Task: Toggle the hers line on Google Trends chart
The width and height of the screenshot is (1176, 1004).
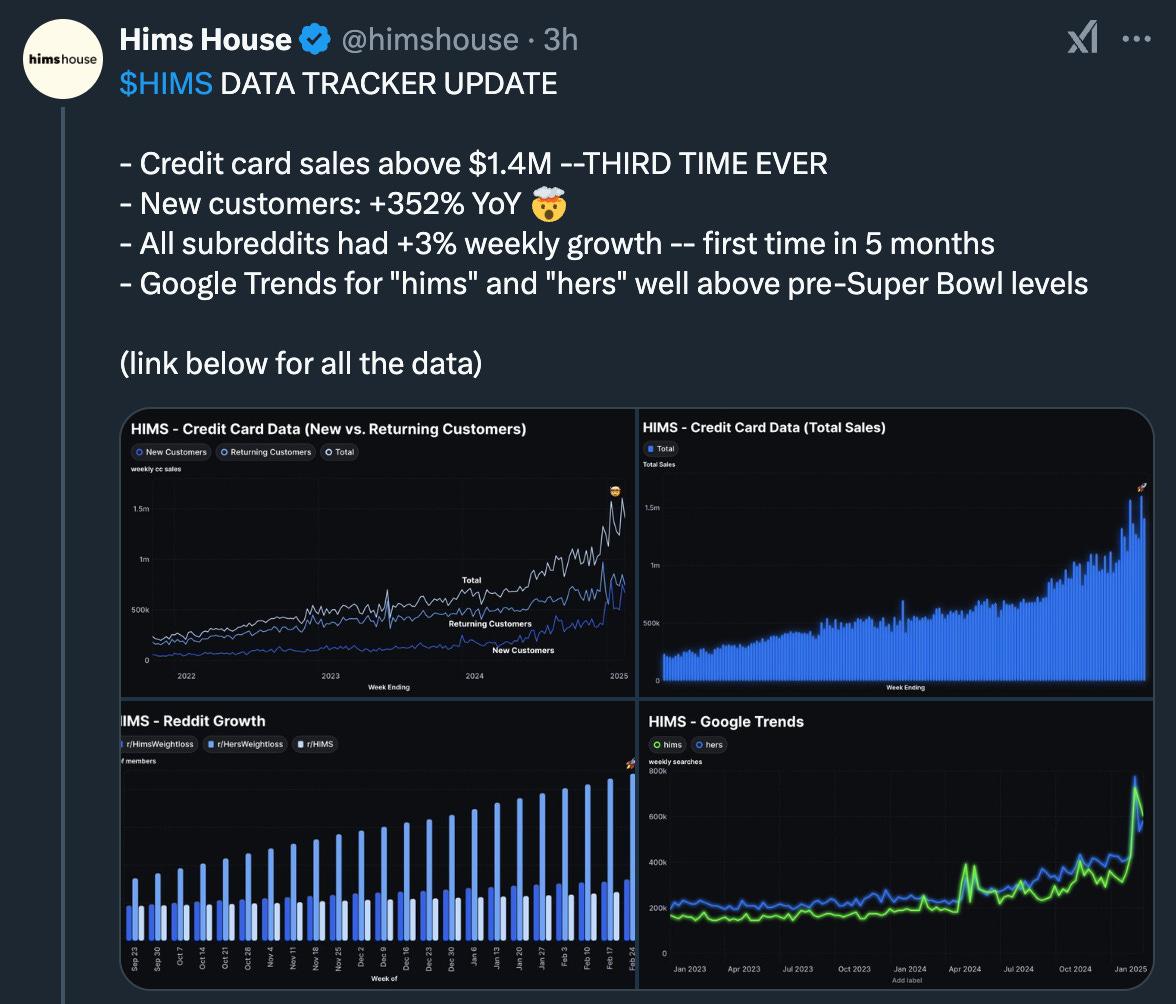Action: click(709, 744)
